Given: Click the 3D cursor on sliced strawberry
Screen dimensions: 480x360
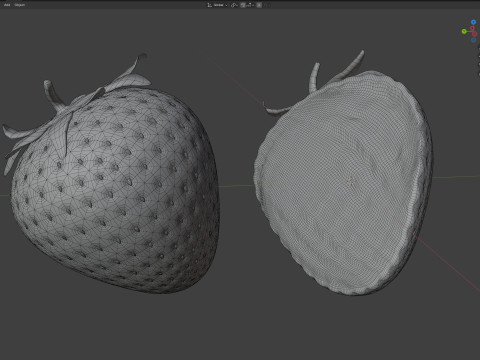Looking at the screenshot, I should 351,181.
